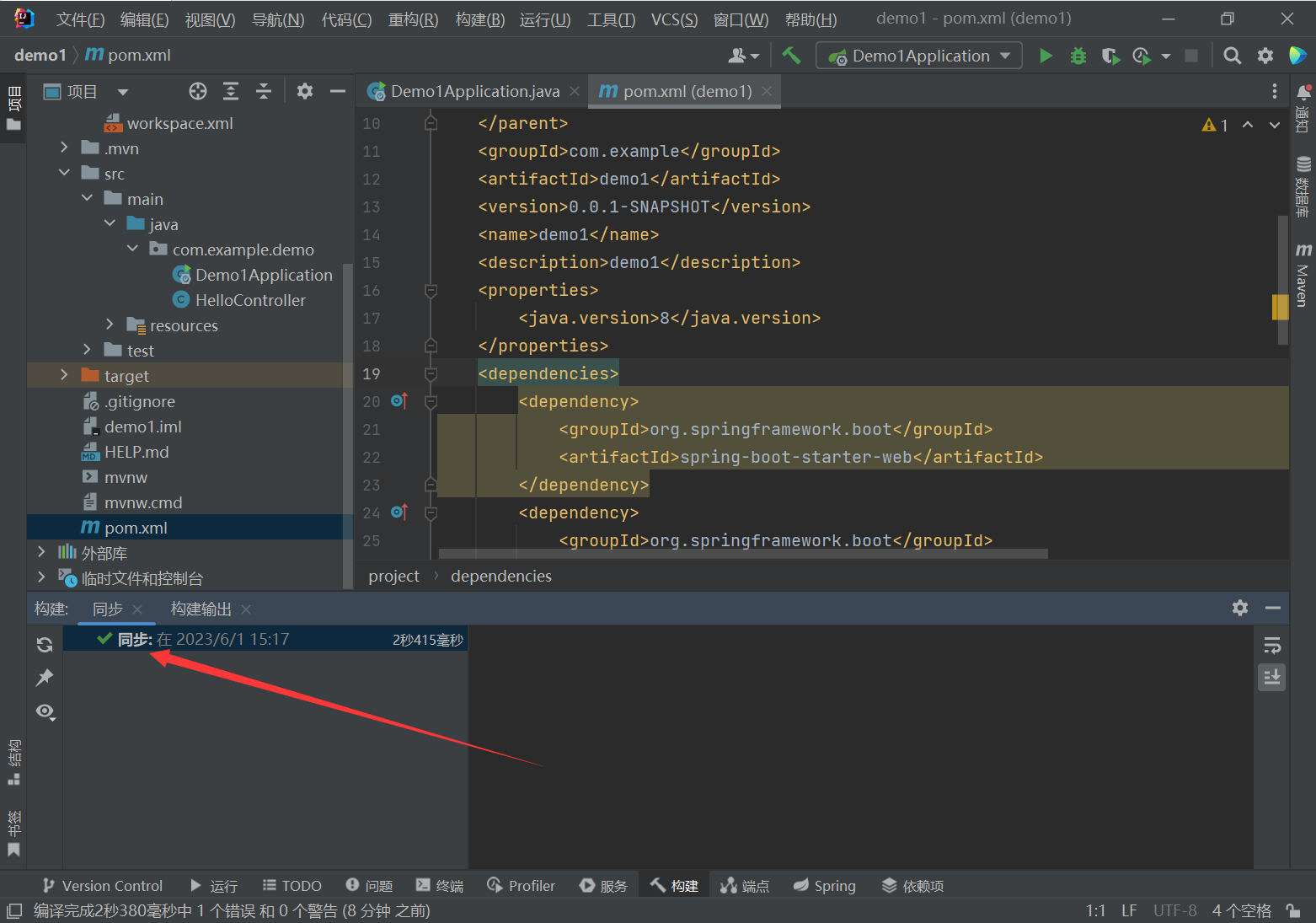Toggle scroll to end in build output
The image size is (1316, 923).
pos(1272,677)
